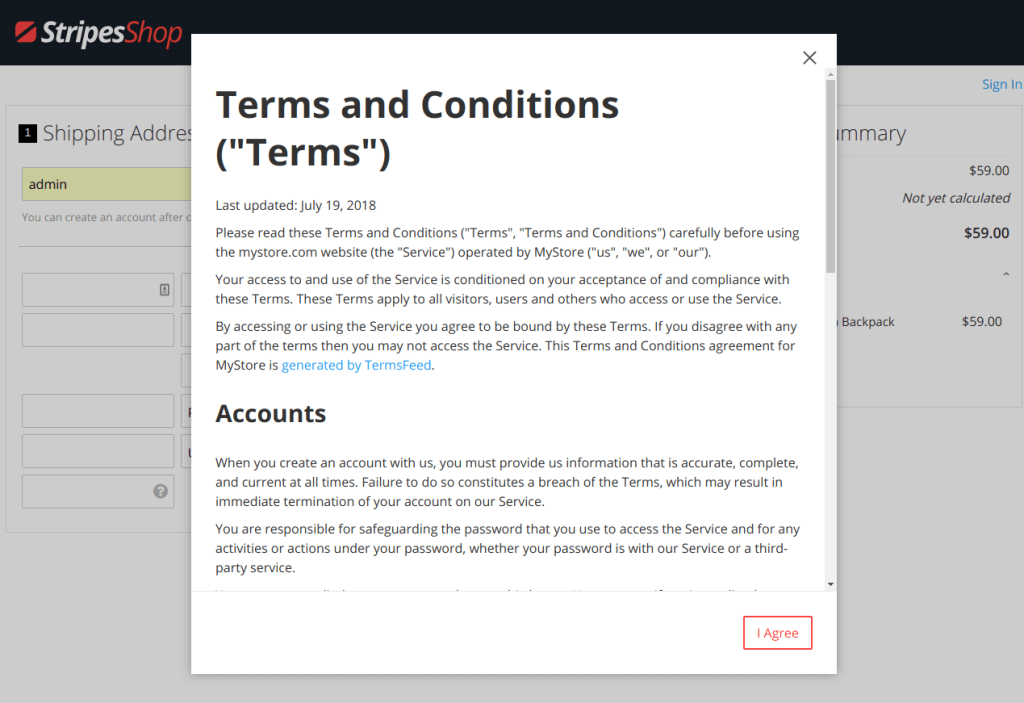This screenshot has height=703, width=1024.
Task: Click the Not yet calculated shipping estimate
Action: 955,198
